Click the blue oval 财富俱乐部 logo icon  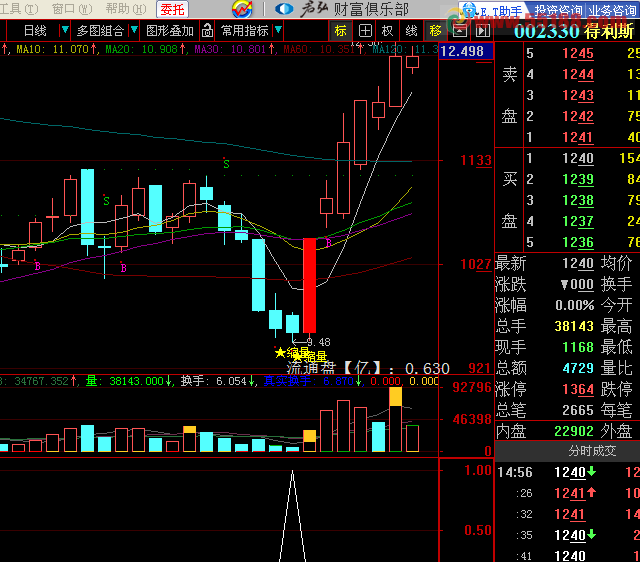(284, 9)
